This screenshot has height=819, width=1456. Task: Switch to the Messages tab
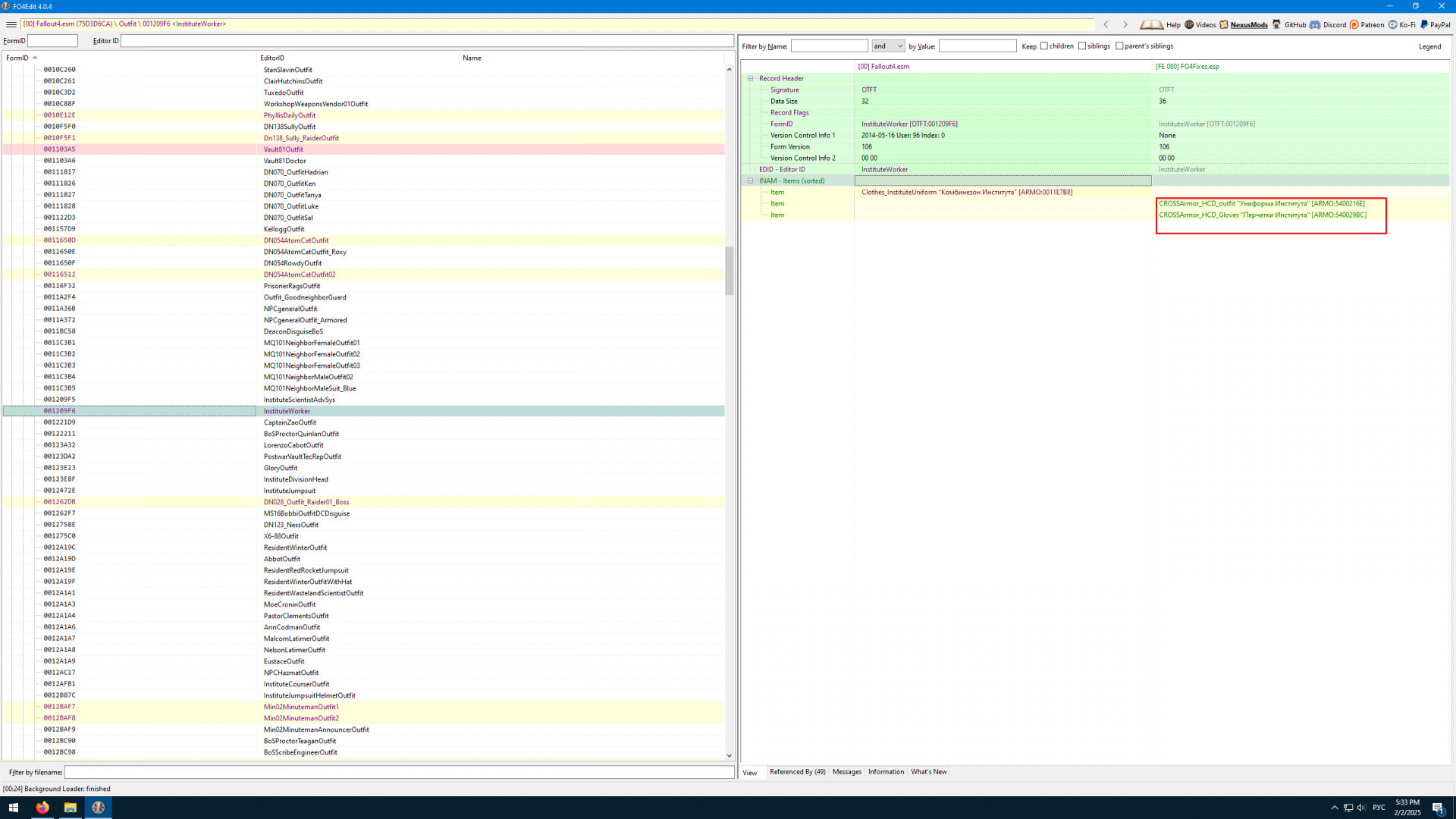[846, 772]
